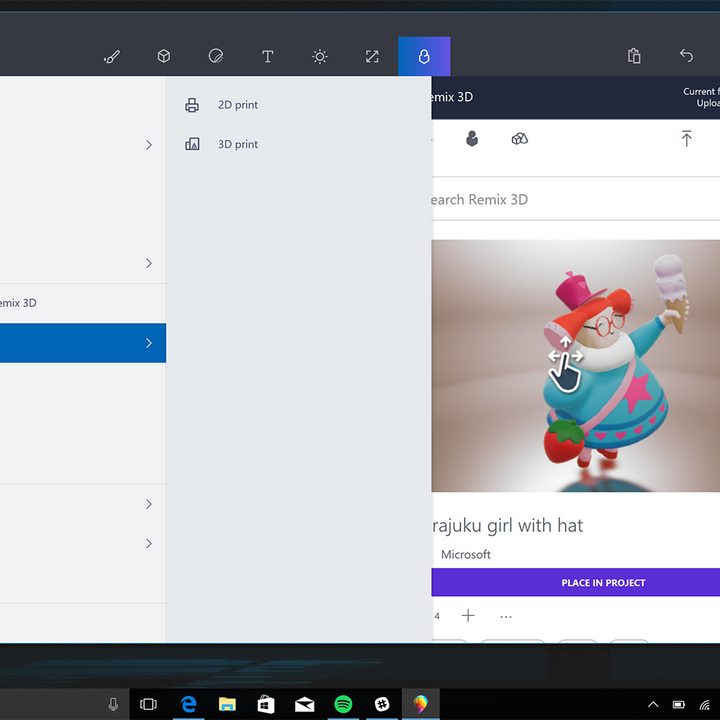
Task: Open the Microsoft creator link
Action: point(466,554)
